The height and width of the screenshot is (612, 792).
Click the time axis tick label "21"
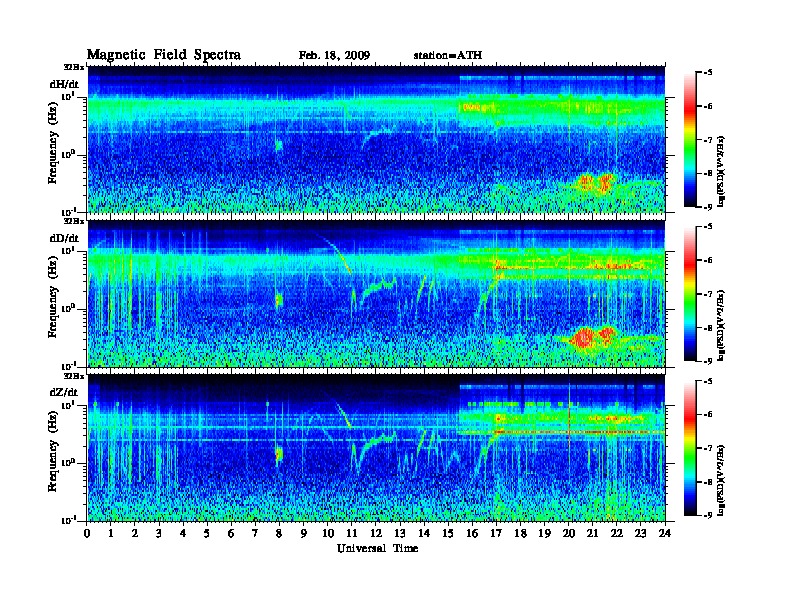click(x=592, y=533)
